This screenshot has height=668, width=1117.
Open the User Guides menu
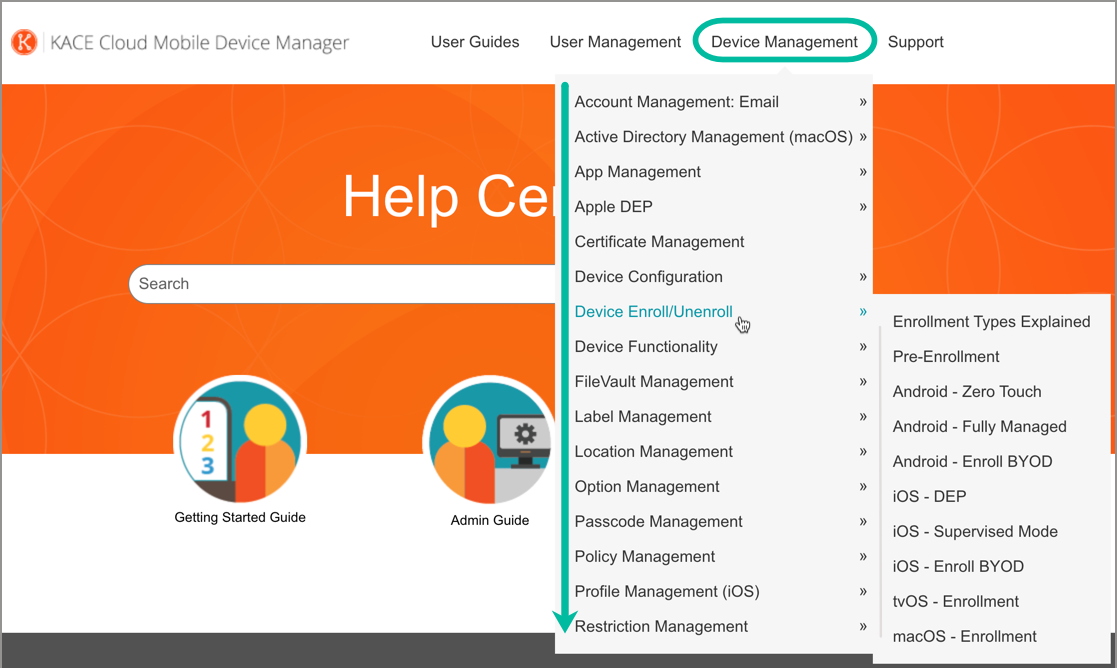pos(475,42)
